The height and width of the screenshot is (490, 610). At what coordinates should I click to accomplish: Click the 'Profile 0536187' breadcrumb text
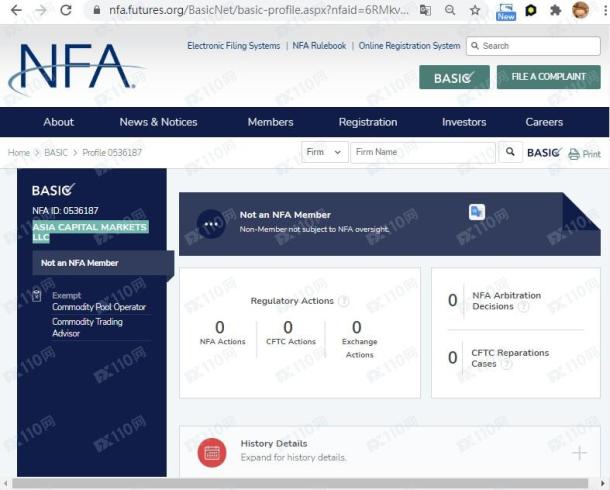click(112, 152)
